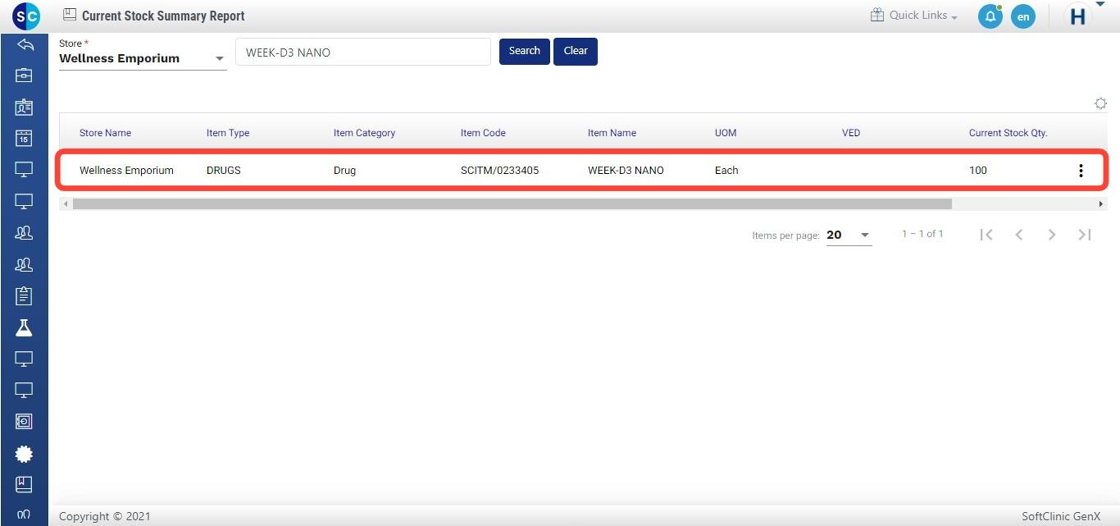Viewport: 1120px width, 526px height.
Task: Click the Wellness Emporium table cell
Action: click(126, 171)
